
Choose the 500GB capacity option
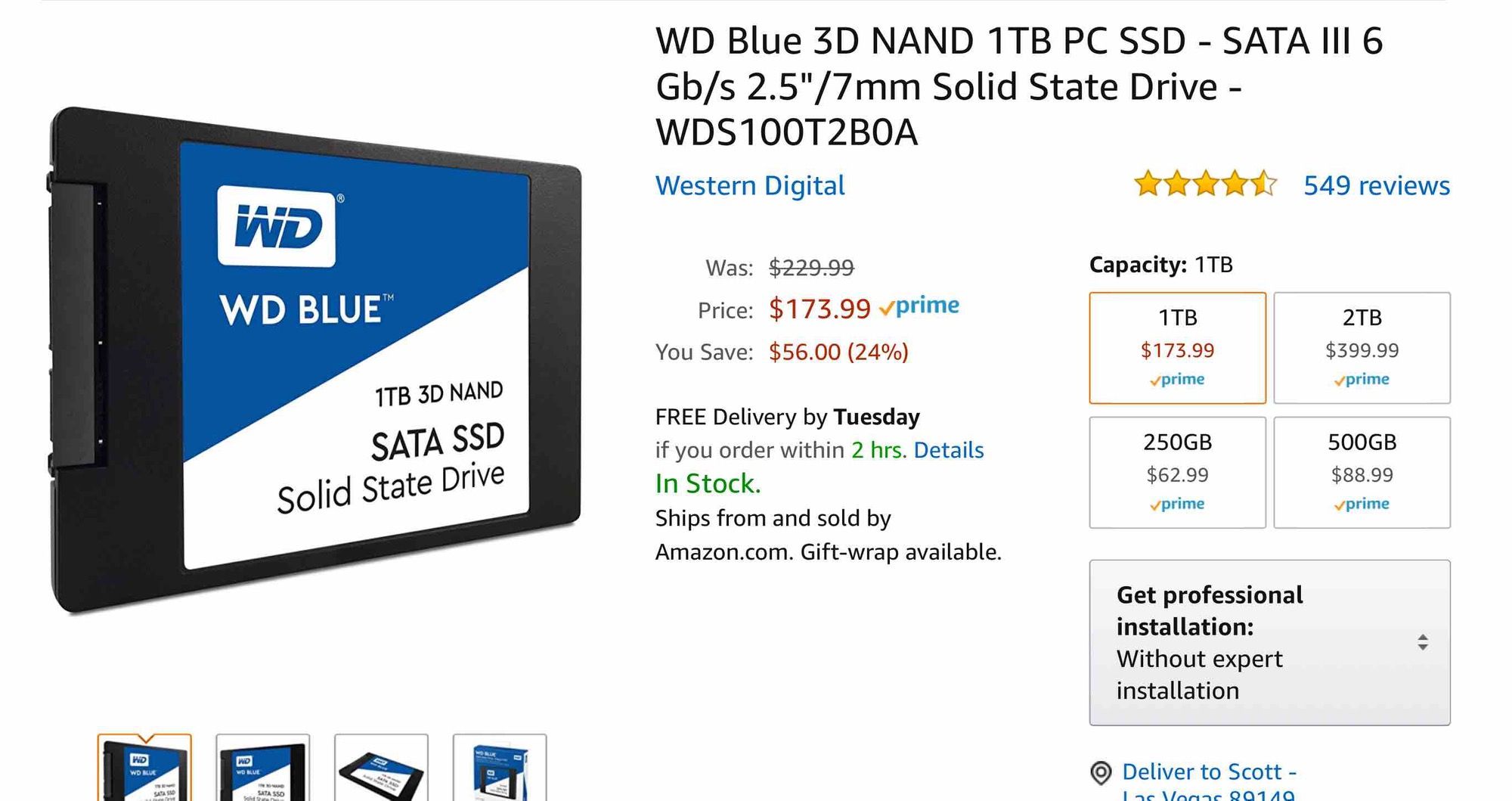click(1362, 472)
